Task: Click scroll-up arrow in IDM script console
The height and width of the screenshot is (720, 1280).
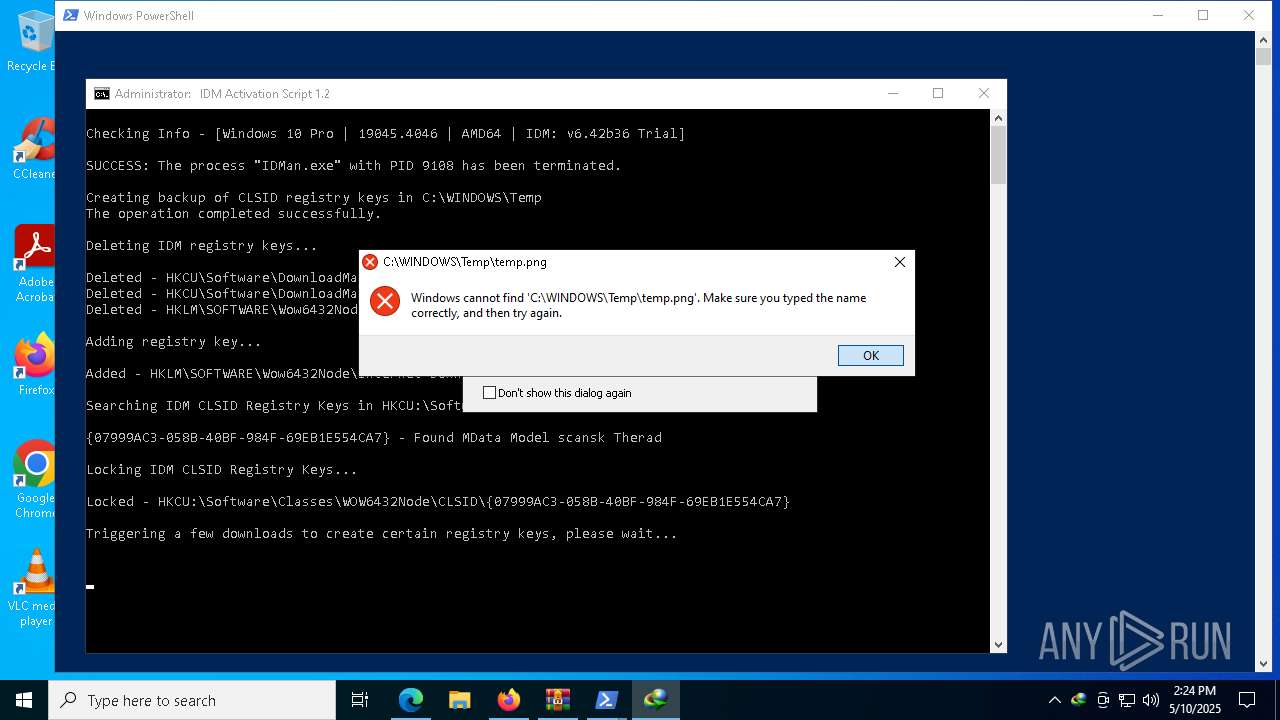Action: click(998, 118)
